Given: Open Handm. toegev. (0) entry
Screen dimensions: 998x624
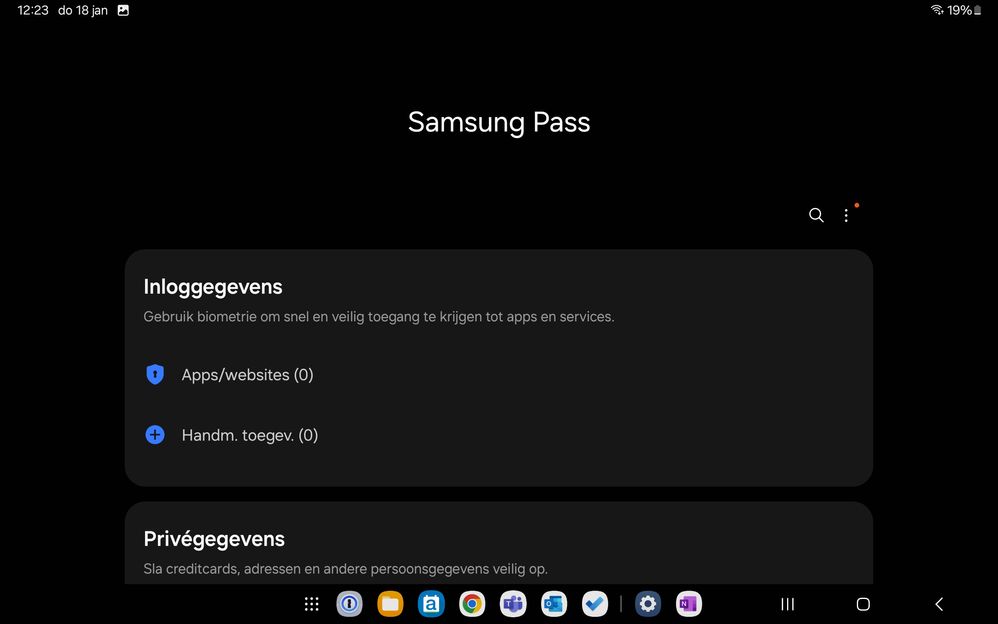Looking at the screenshot, I should 498,435.
